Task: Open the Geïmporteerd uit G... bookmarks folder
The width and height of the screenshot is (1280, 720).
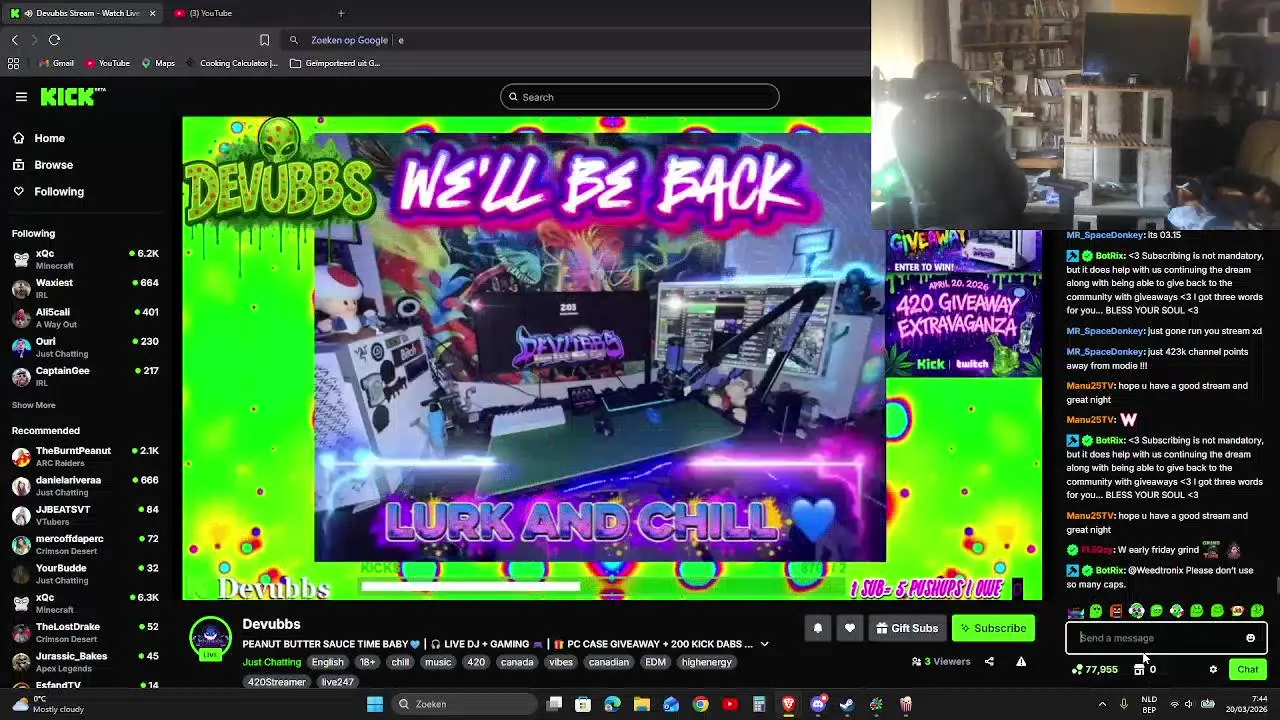Action: [335, 63]
